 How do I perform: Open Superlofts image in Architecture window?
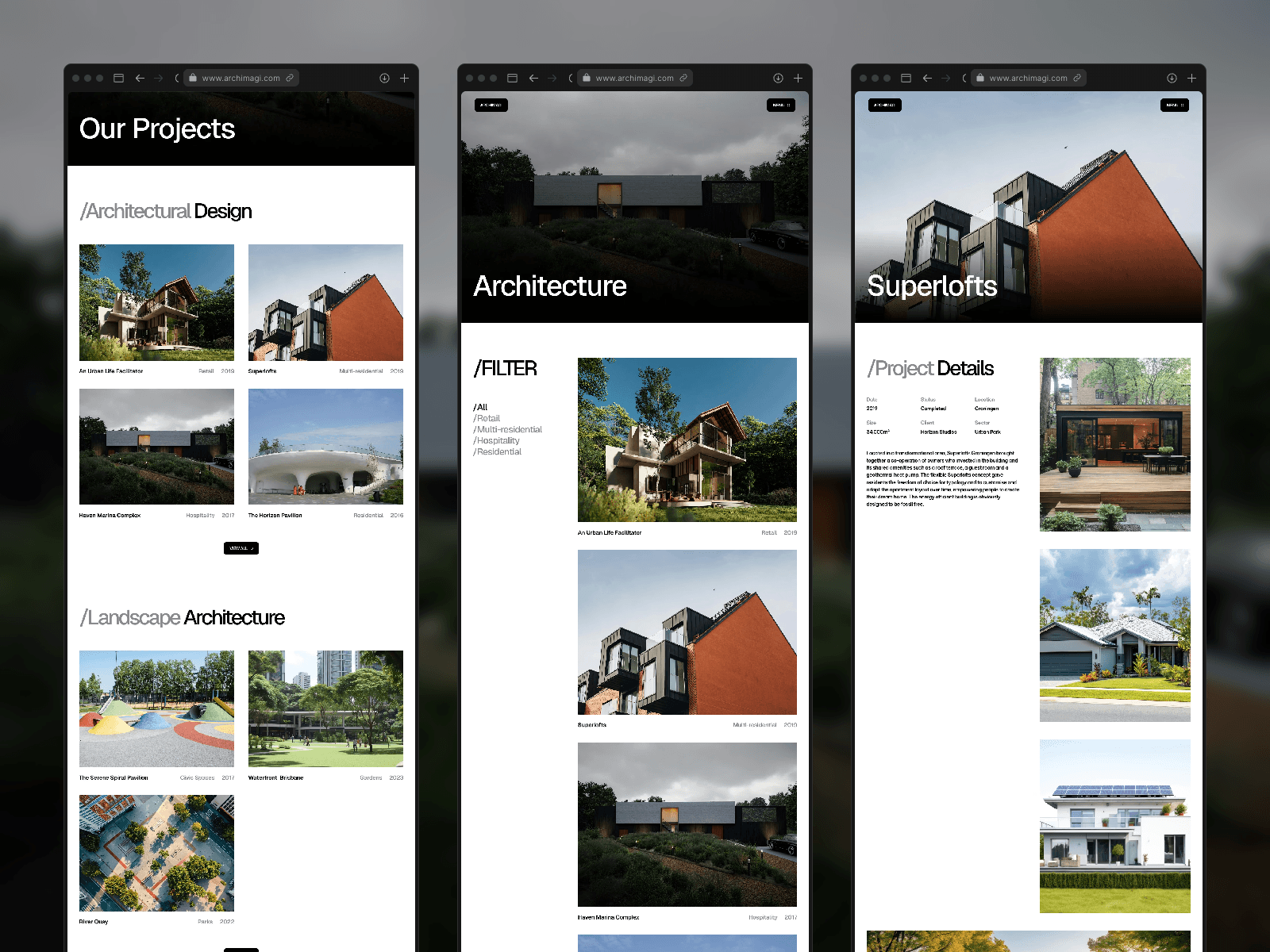pyautogui.click(x=687, y=632)
